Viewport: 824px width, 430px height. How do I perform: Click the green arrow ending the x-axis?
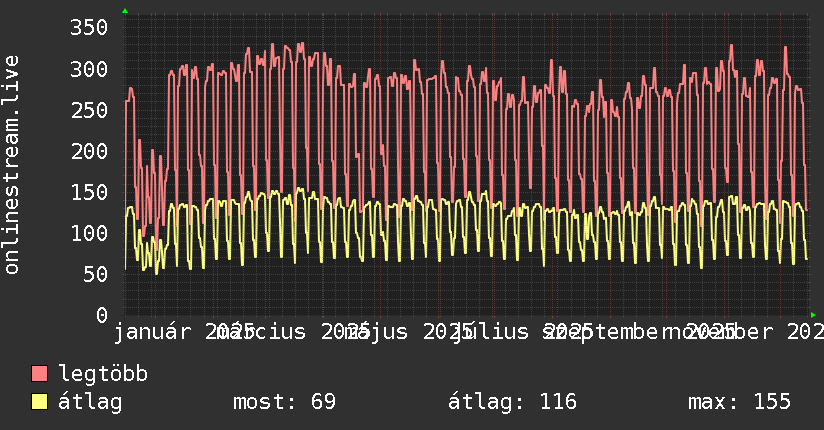tap(813, 315)
